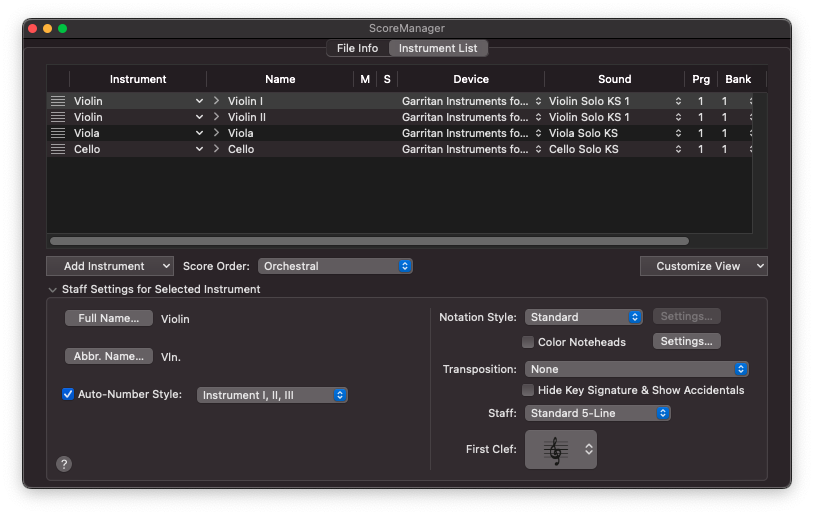Click the Full Name... button
This screenshot has height=515, width=814.
(109, 318)
